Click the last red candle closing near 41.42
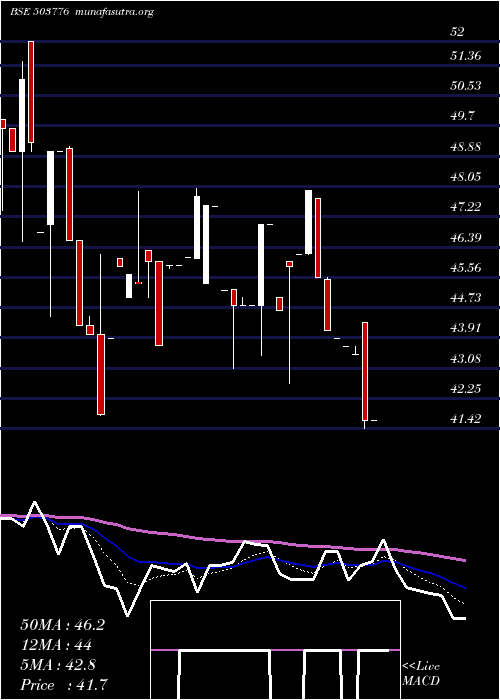This screenshot has width=500, height=700. tap(365, 371)
